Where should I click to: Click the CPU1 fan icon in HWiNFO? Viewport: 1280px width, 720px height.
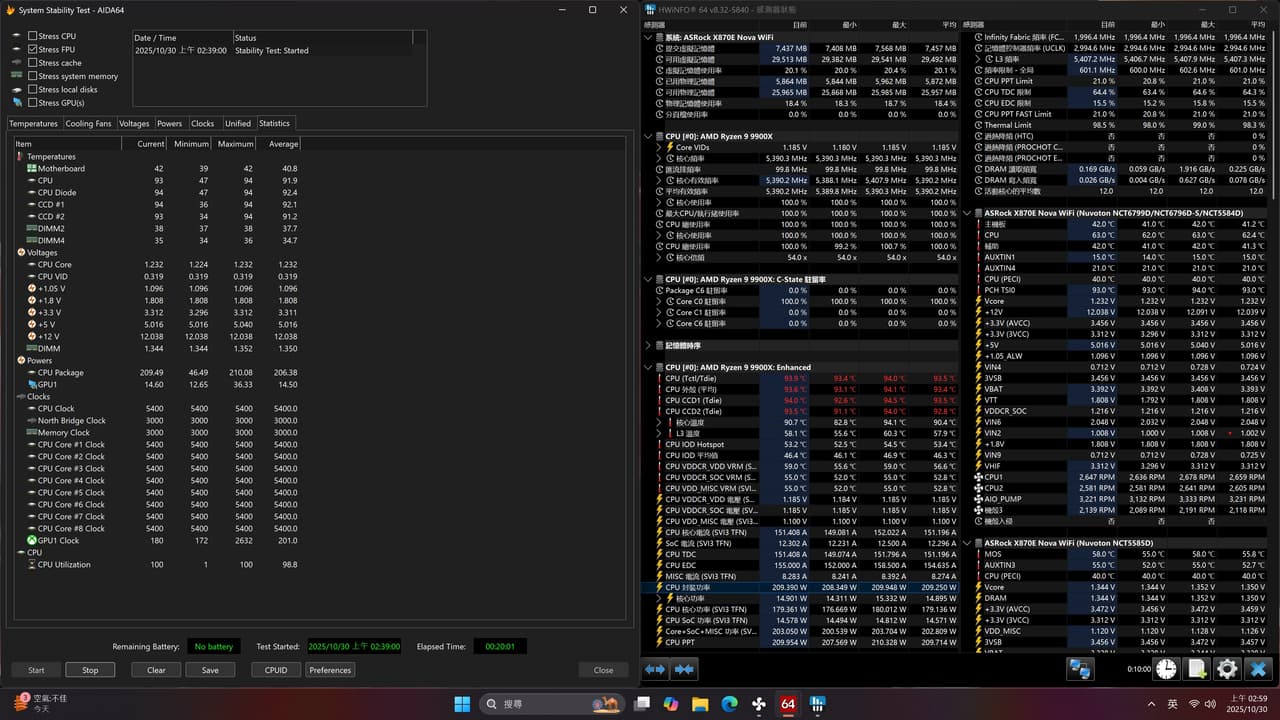[978, 477]
